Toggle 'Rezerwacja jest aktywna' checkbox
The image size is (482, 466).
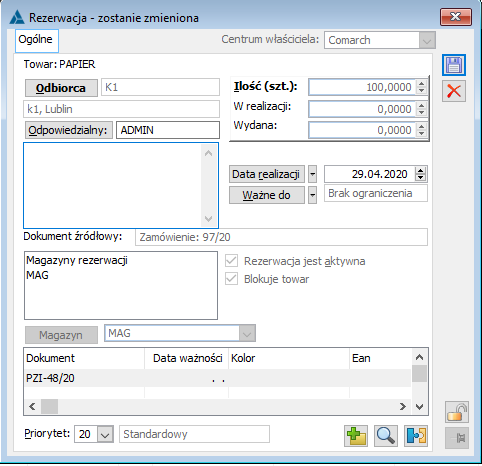[x=231, y=261]
